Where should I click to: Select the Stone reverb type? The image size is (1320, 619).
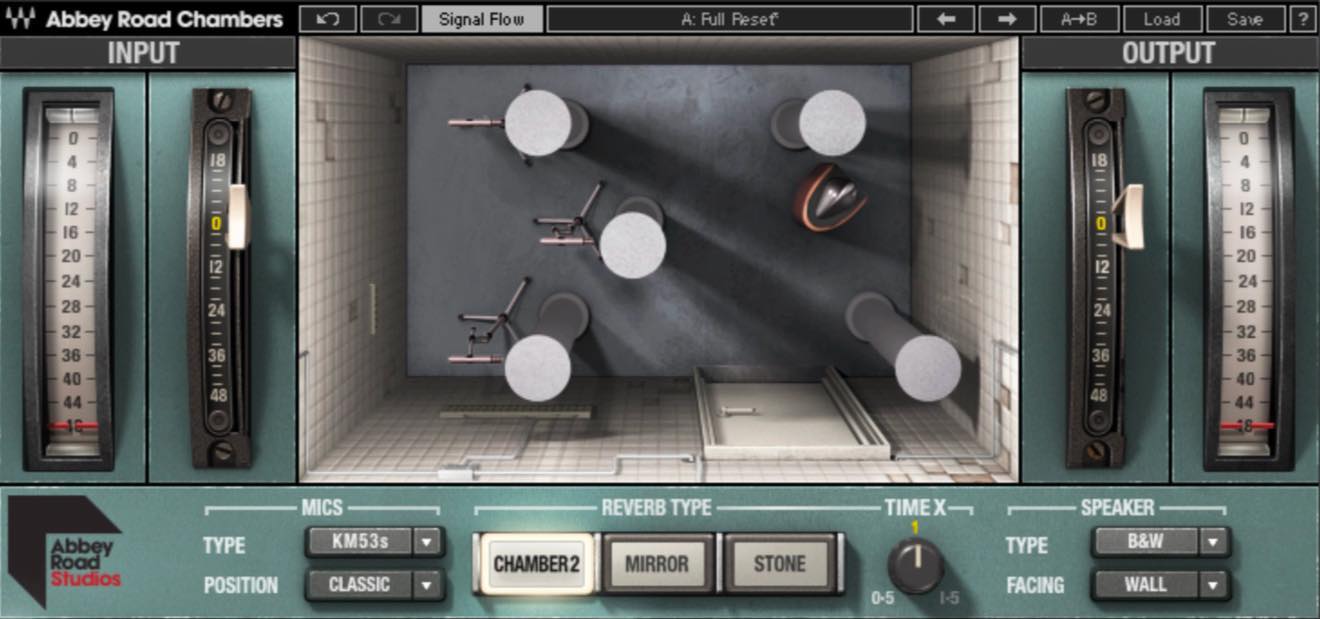[x=779, y=564]
